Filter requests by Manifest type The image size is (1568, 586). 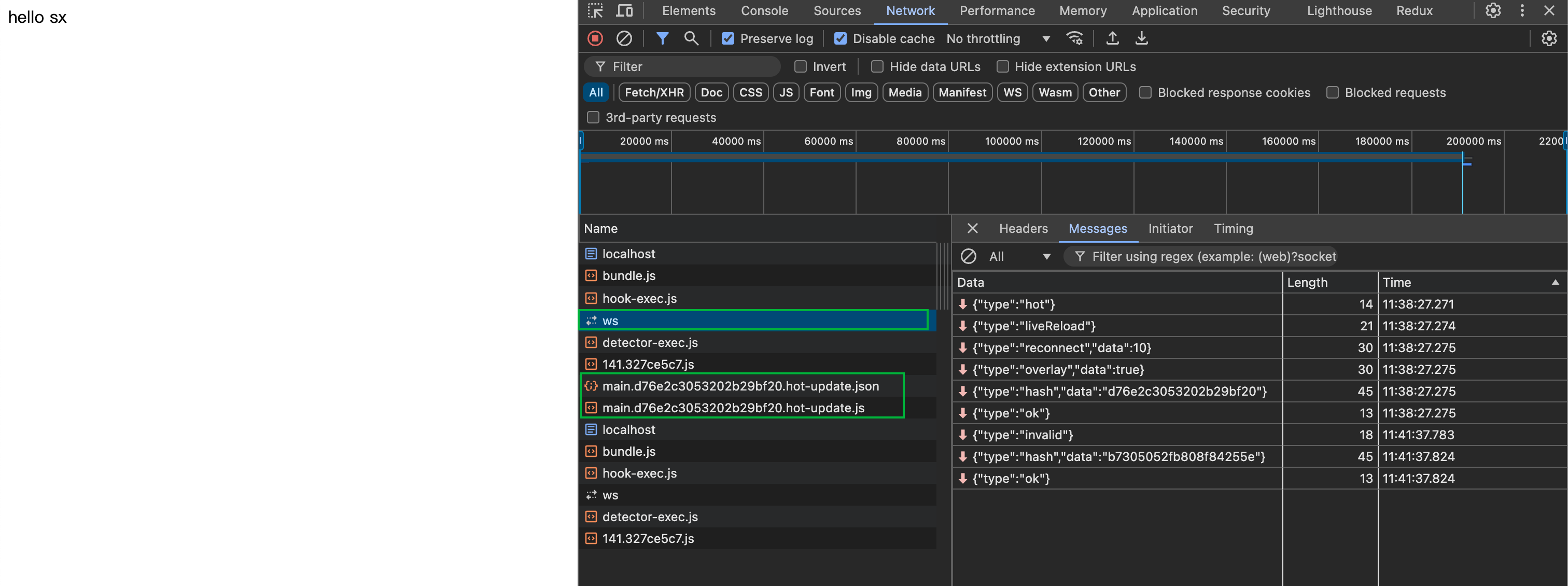tap(962, 92)
